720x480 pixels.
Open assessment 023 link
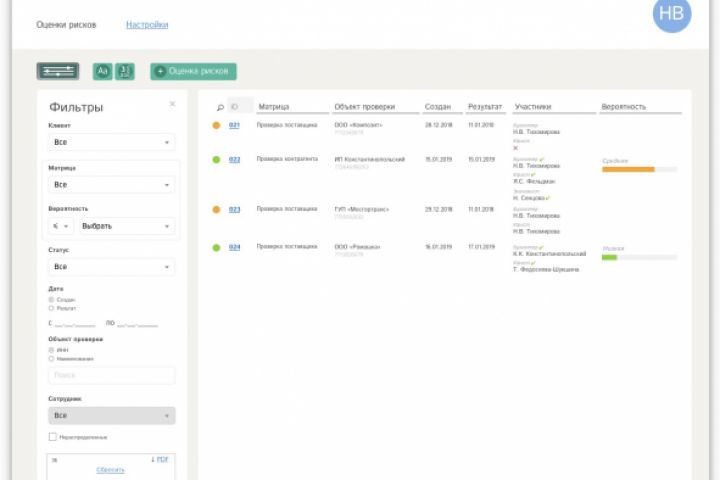[x=234, y=209]
